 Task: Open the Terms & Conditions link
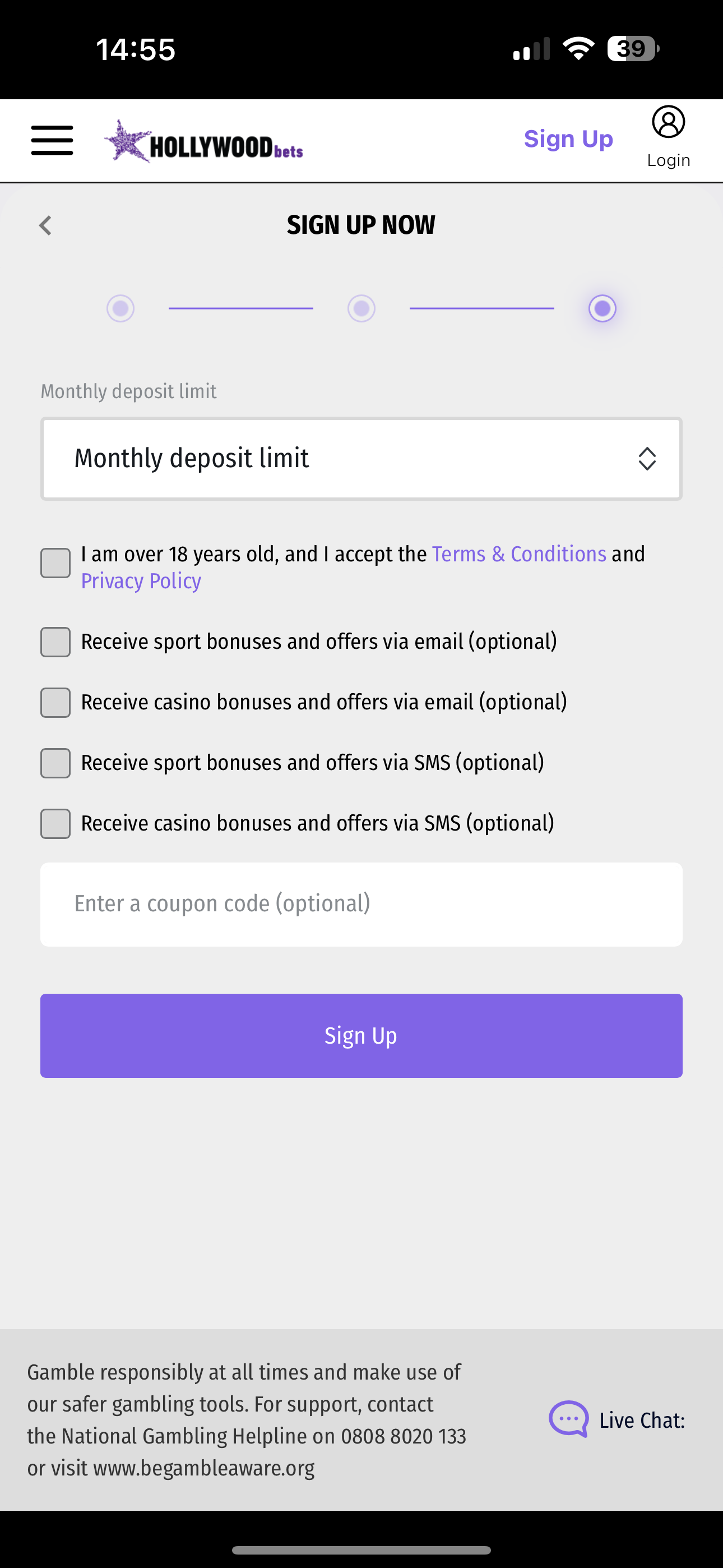tap(519, 554)
